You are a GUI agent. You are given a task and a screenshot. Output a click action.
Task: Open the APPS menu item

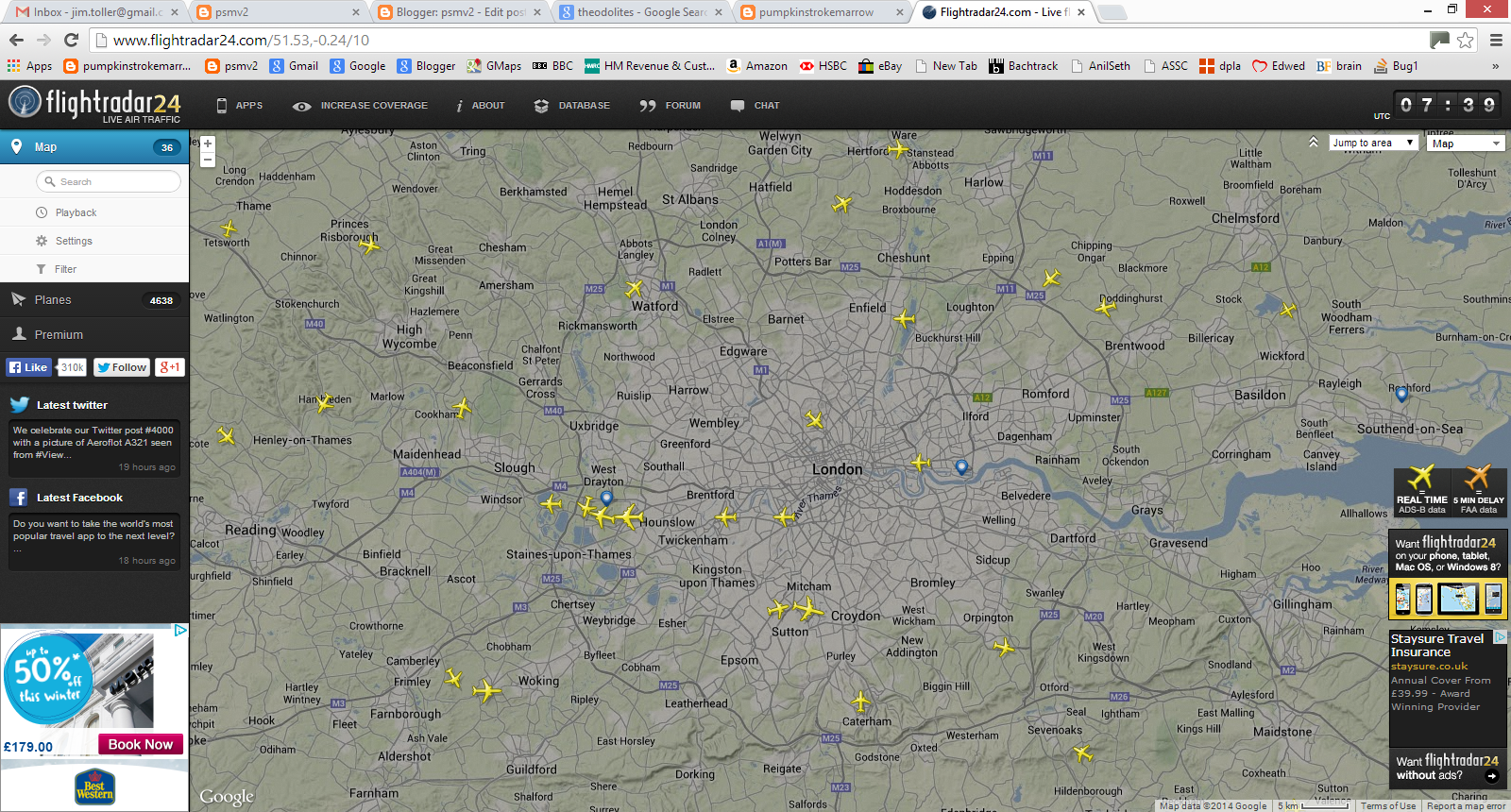pos(239,106)
